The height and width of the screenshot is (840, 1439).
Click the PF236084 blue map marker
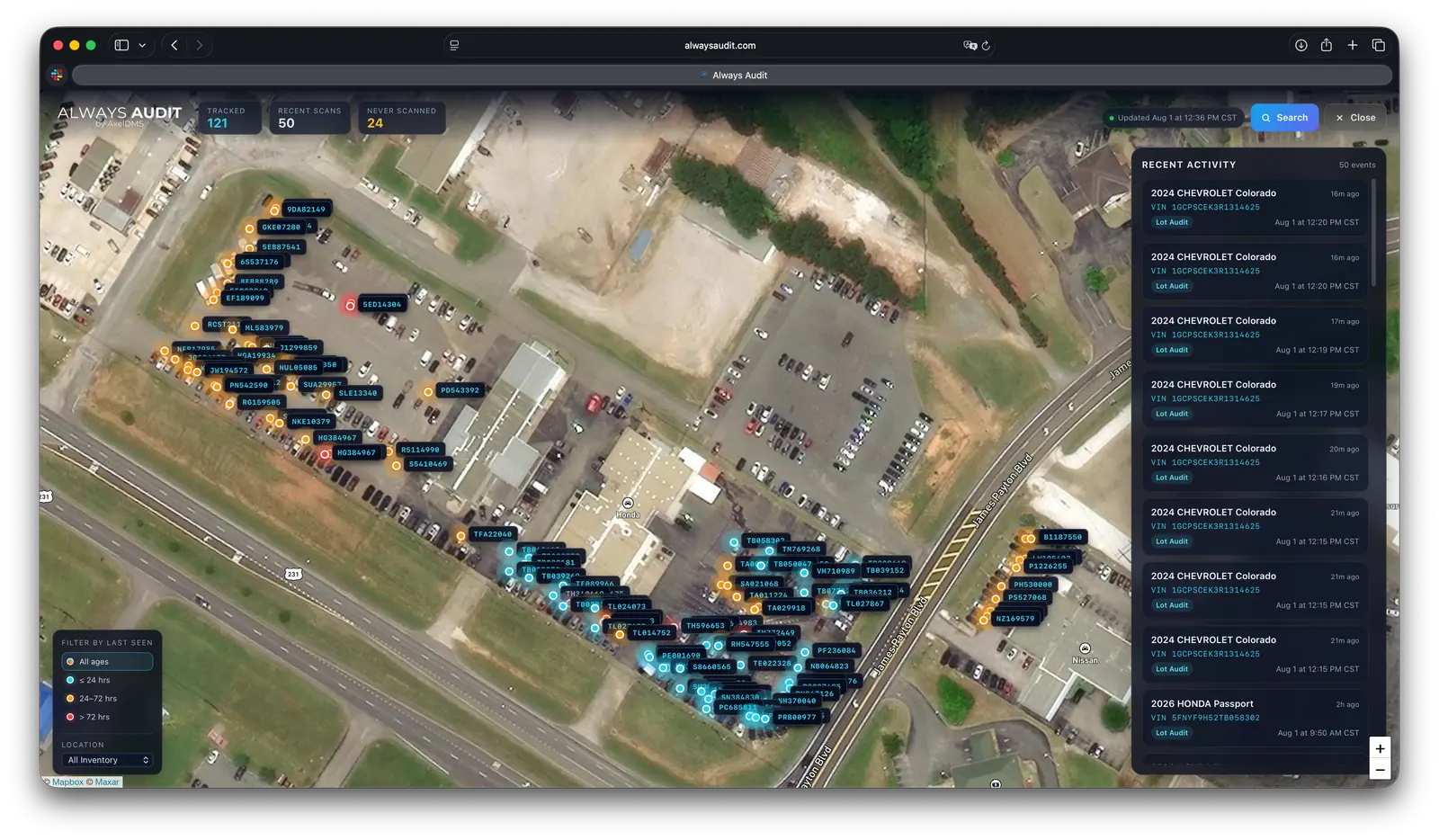click(x=805, y=652)
